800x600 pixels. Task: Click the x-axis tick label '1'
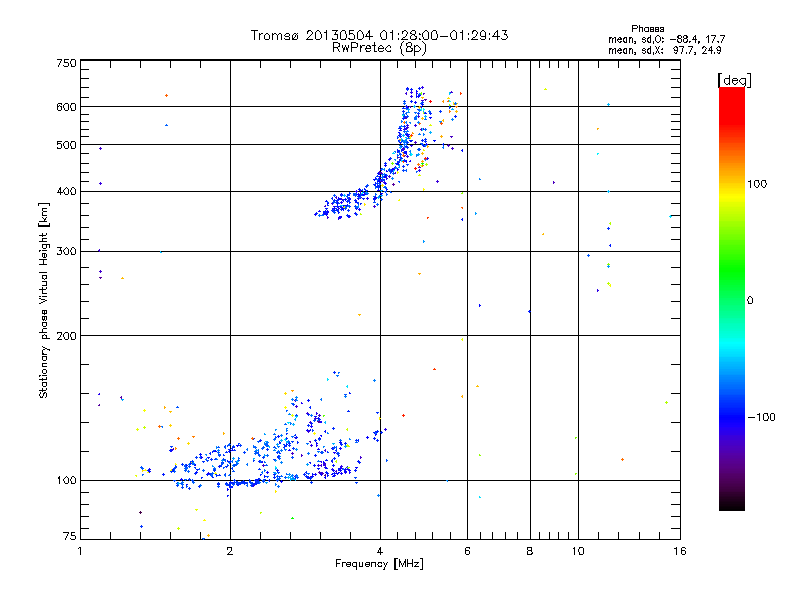80,551
